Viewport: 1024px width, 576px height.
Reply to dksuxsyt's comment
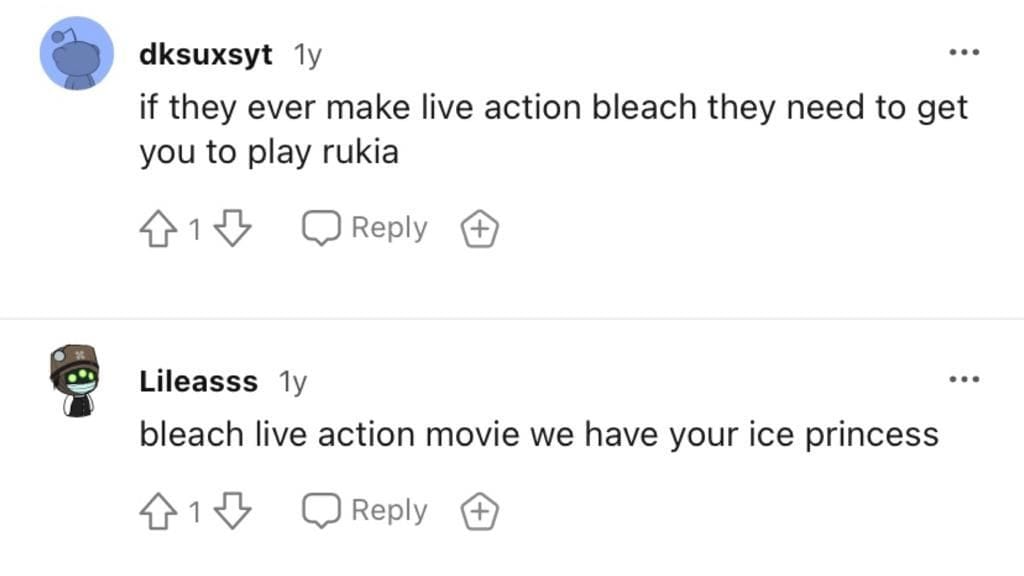[388, 227]
